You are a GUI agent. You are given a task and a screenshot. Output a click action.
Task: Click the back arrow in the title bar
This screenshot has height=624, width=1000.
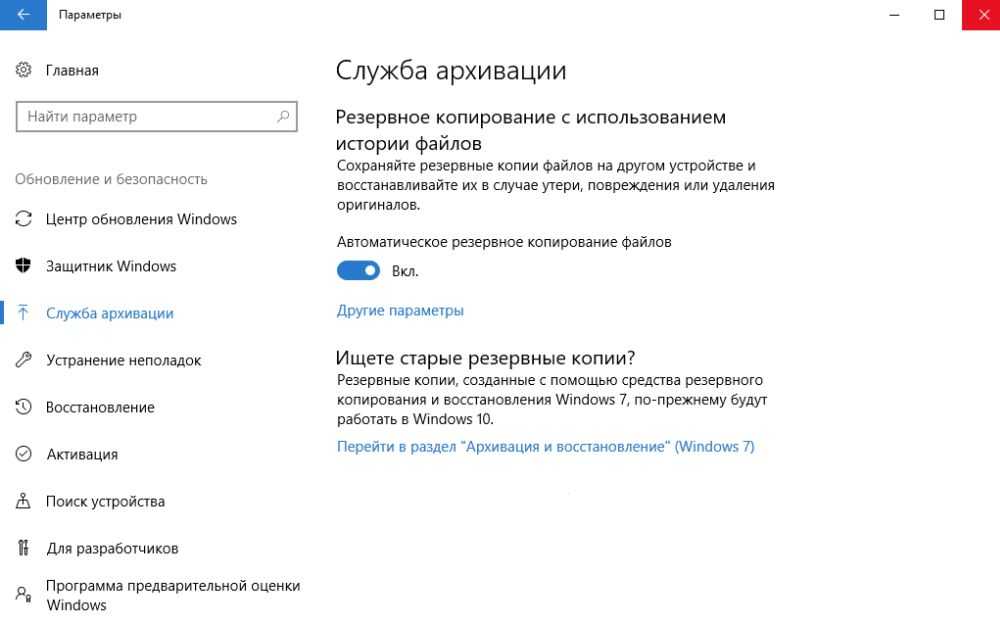(x=23, y=15)
